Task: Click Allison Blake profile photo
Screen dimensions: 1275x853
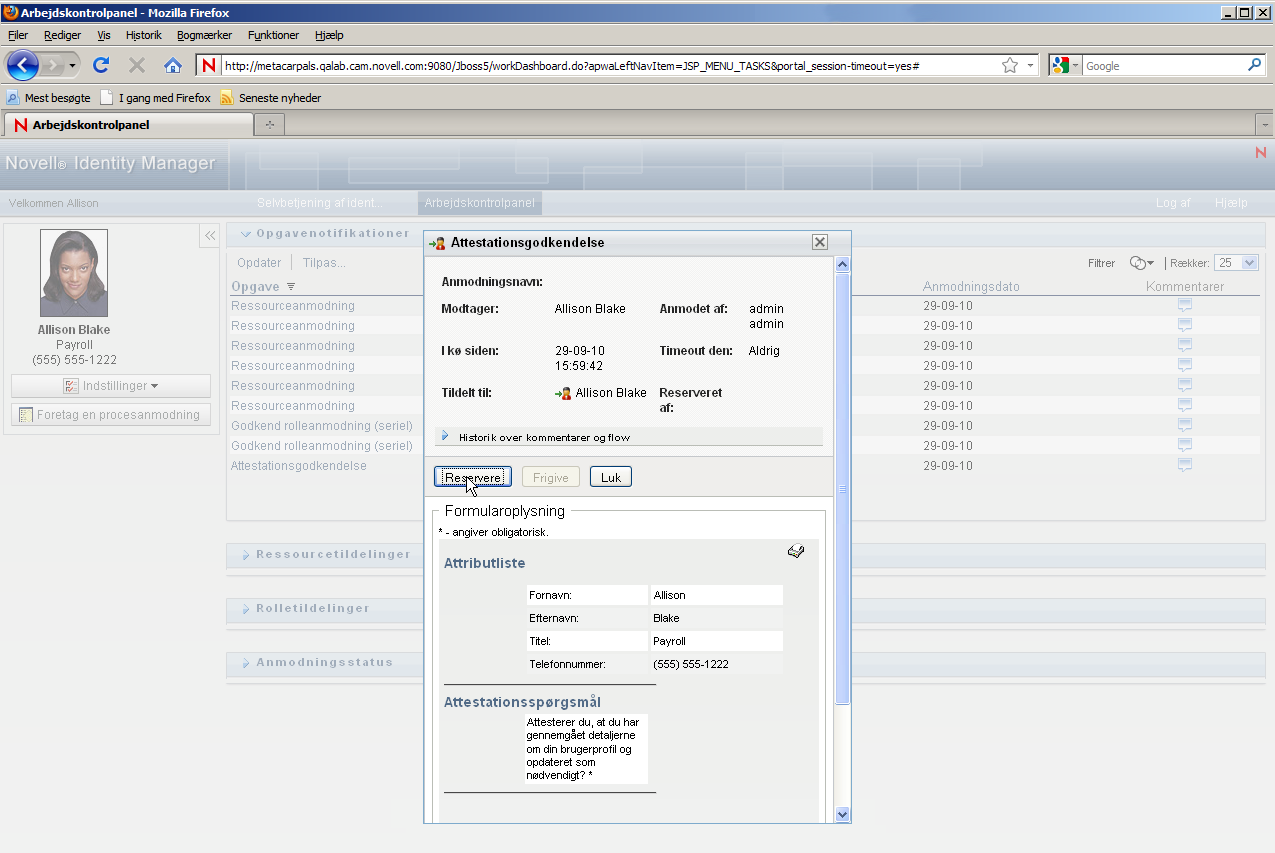Action: (74, 273)
